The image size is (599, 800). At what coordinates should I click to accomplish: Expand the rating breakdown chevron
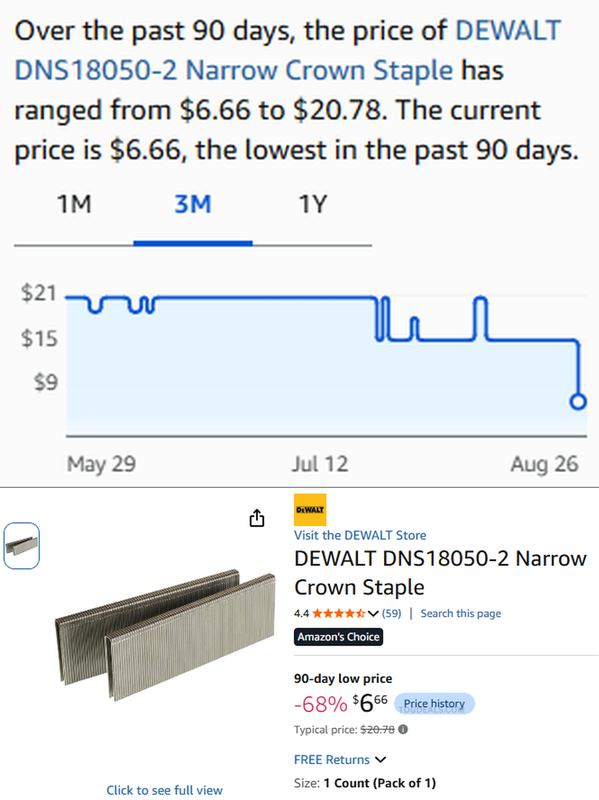pyautogui.click(x=373, y=613)
